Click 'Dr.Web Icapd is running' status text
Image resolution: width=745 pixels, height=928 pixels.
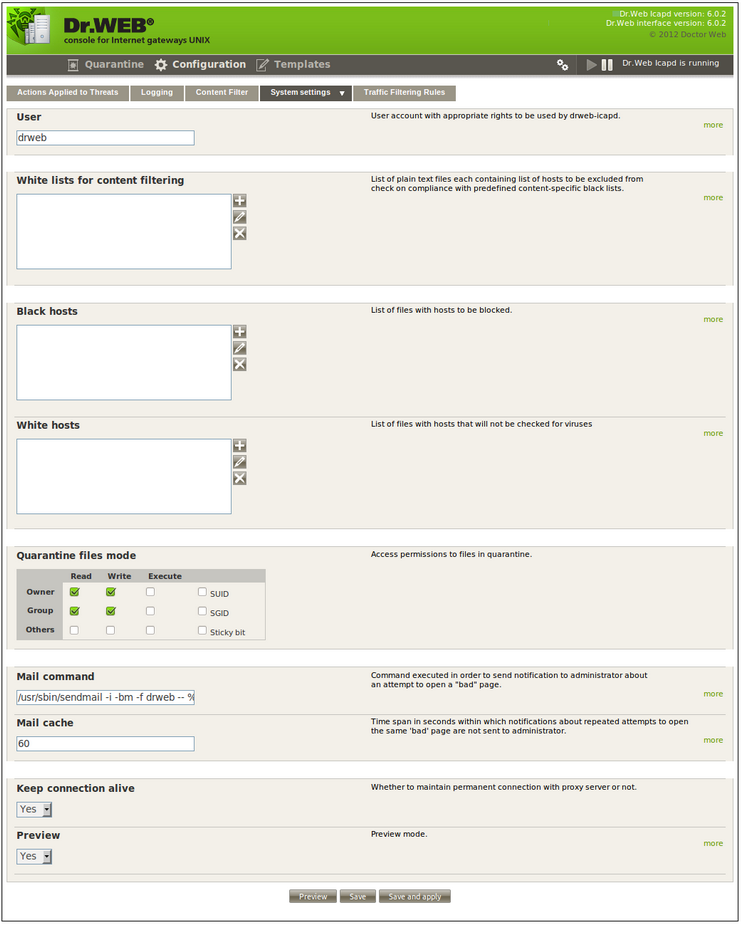pyautogui.click(x=671, y=63)
